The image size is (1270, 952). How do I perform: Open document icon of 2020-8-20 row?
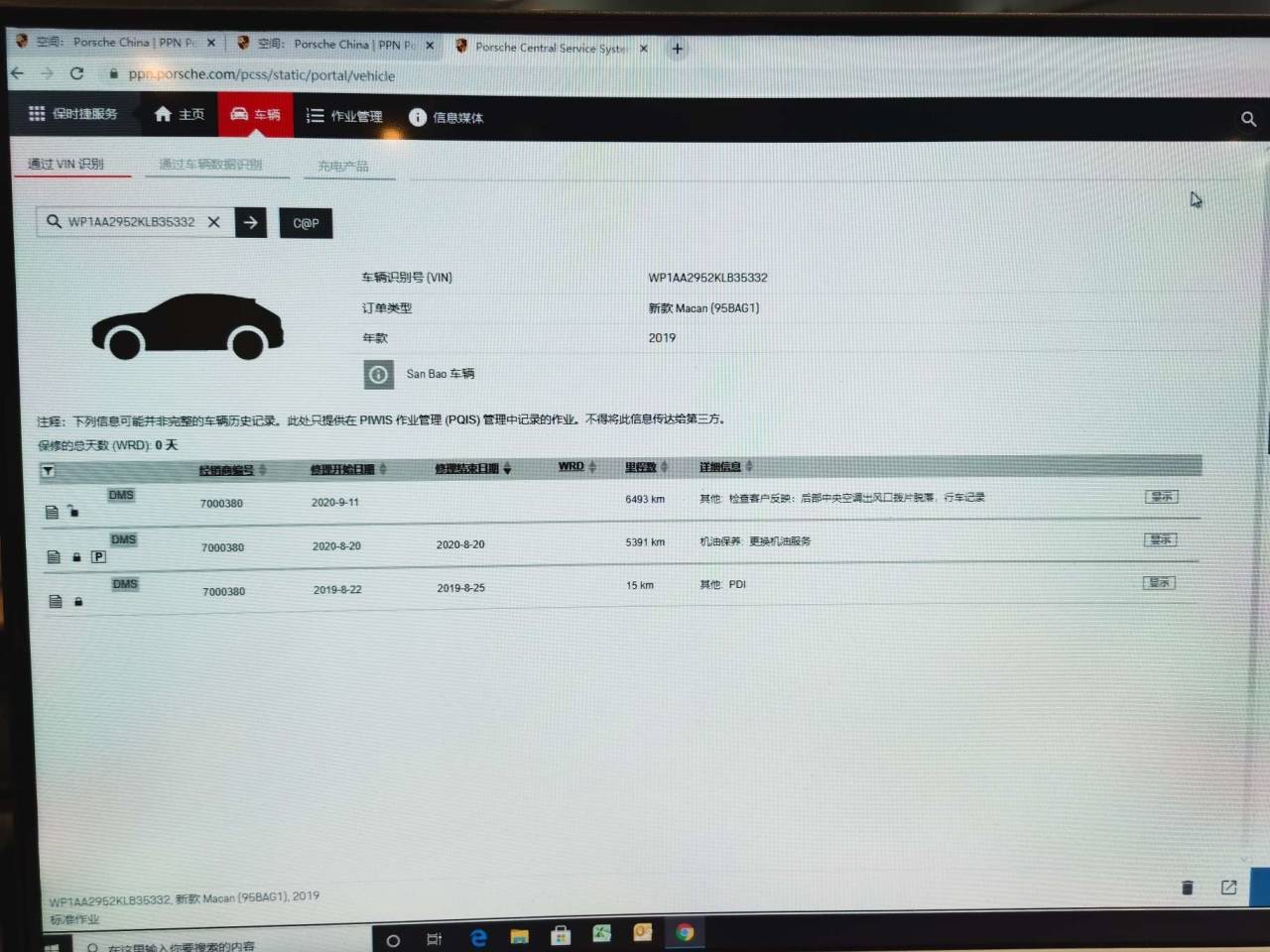click(x=54, y=556)
